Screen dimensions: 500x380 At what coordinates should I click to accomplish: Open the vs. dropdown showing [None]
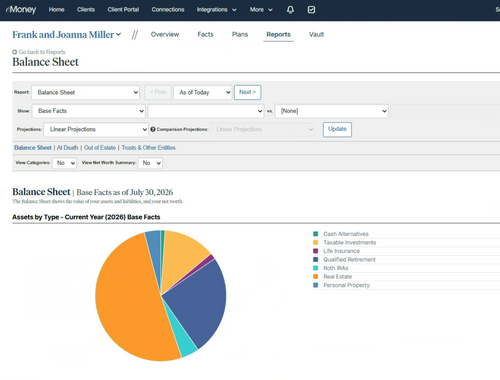(332, 111)
